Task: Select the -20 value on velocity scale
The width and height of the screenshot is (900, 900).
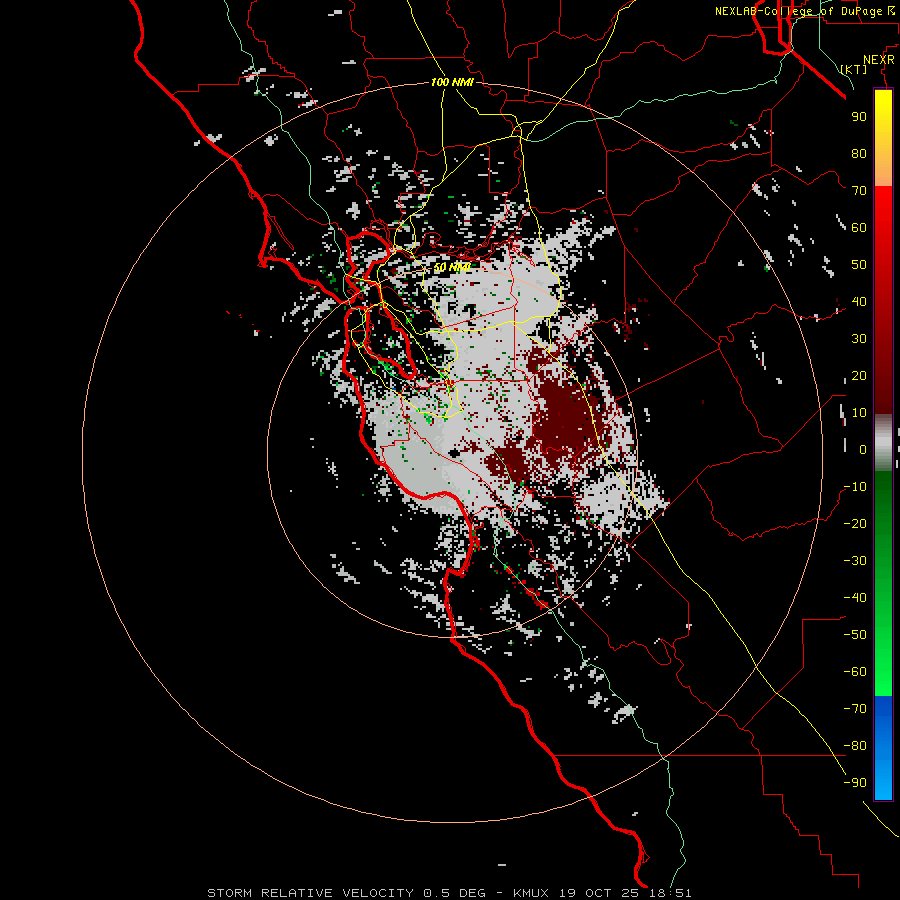Action: pos(855,523)
